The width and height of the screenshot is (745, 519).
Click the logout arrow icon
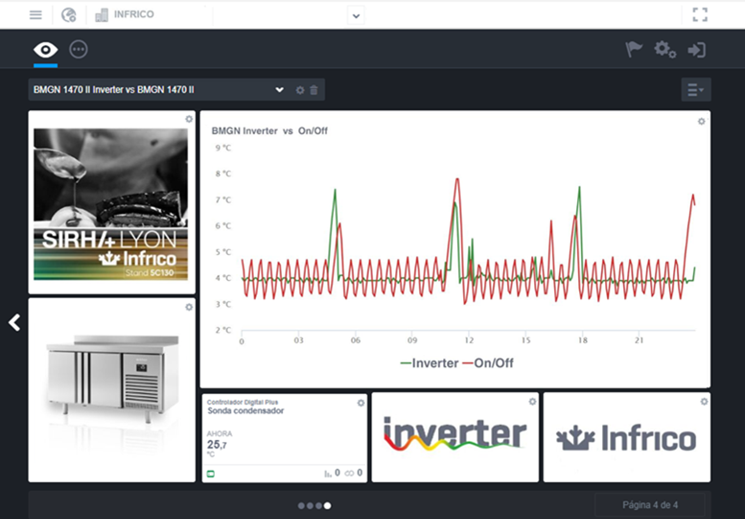pyautogui.click(x=697, y=50)
